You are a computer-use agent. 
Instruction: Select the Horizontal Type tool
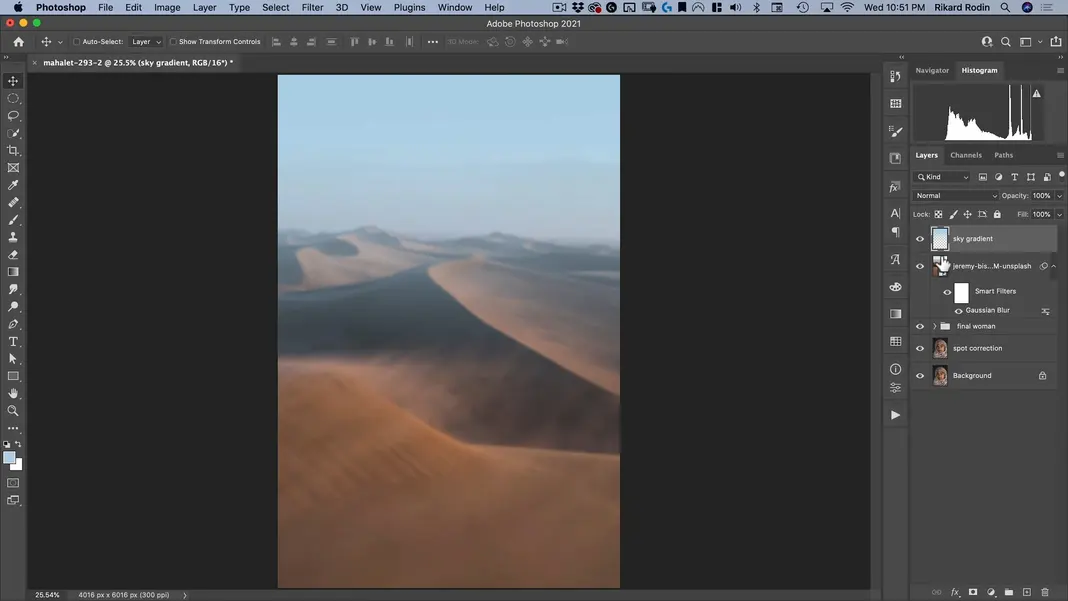point(13,342)
